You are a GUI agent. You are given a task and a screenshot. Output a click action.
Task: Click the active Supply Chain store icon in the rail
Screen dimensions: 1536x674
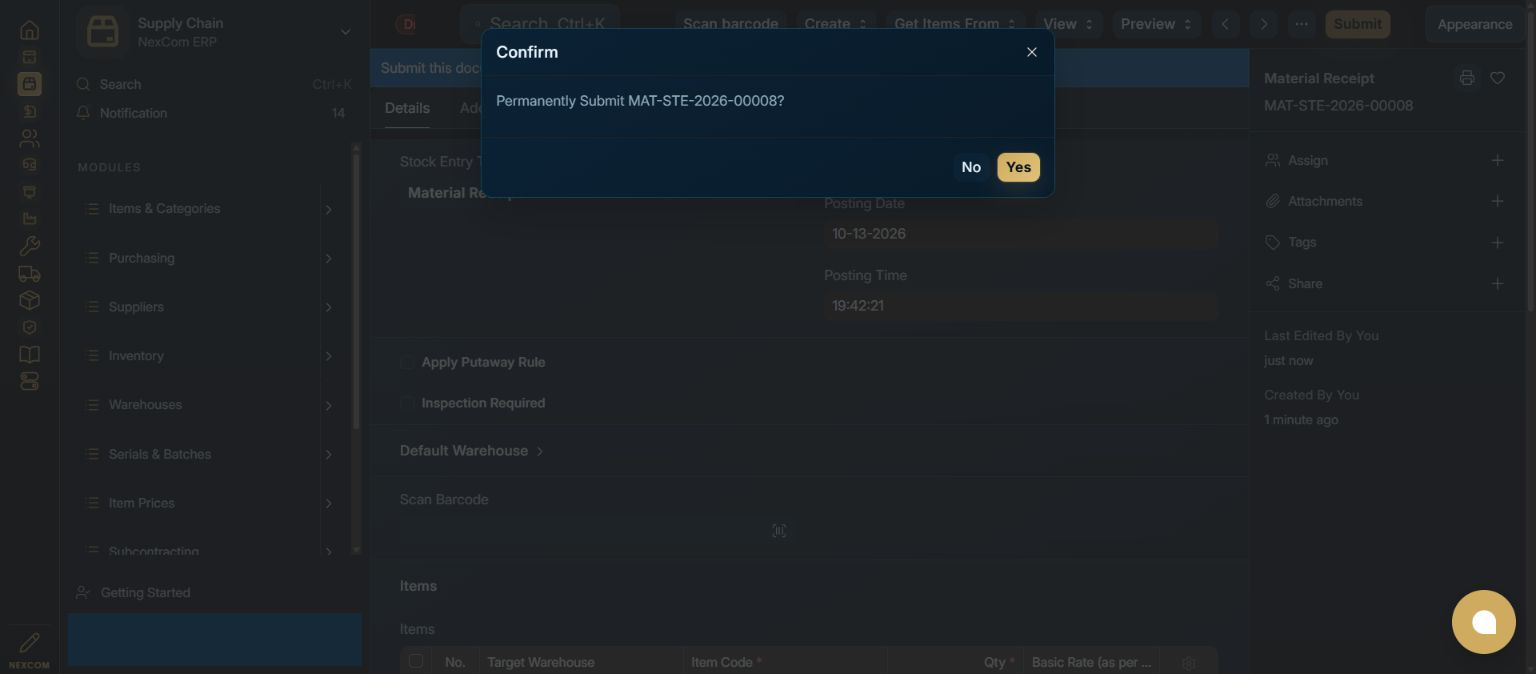click(x=29, y=84)
